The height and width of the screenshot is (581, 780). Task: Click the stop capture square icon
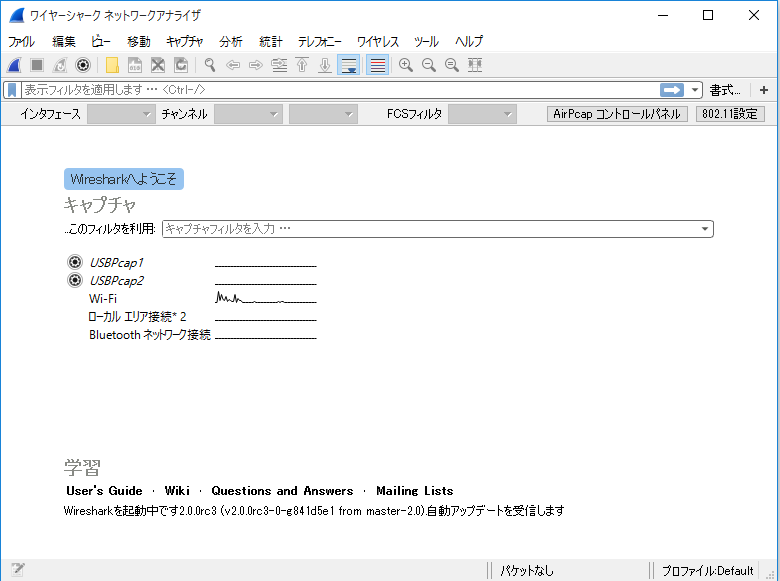[x=37, y=65]
